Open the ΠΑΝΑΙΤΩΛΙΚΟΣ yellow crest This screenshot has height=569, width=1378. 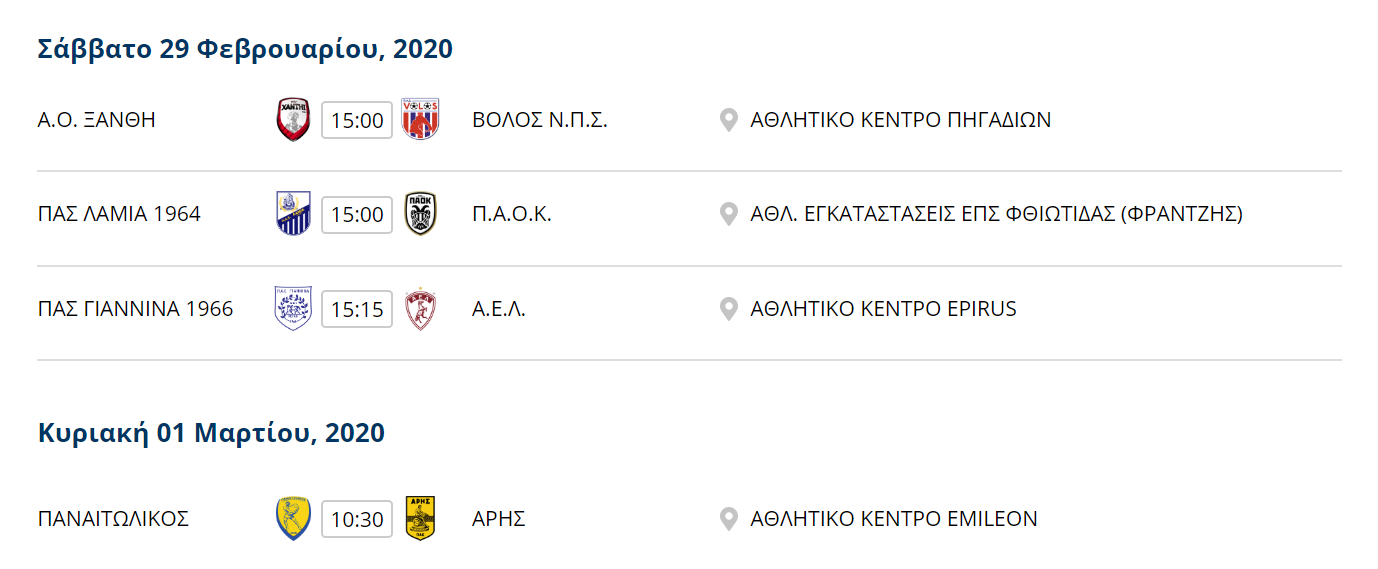(x=293, y=518)
